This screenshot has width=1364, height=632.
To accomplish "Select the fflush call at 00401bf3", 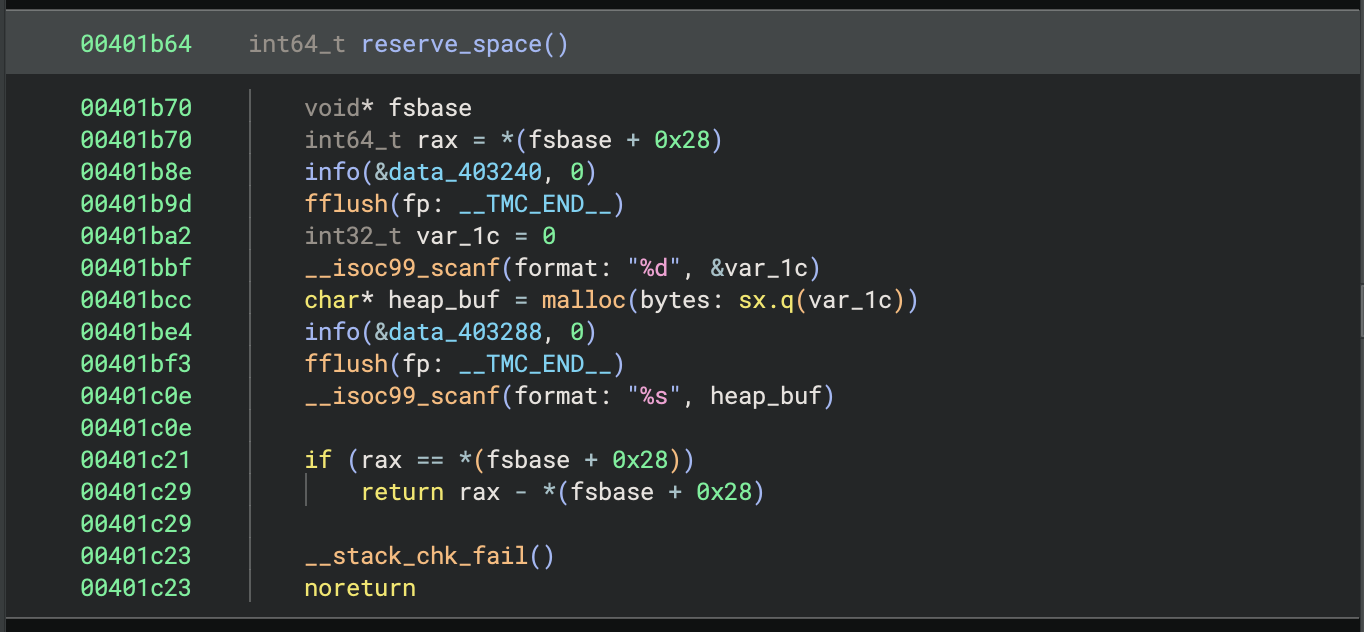I will click(x=347, y=363).
